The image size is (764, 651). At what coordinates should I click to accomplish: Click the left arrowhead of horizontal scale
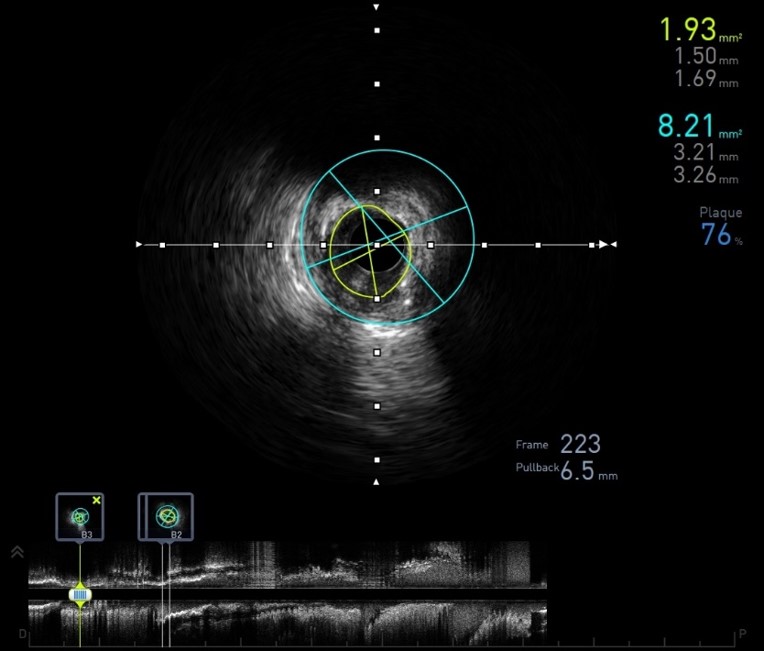click(140, 244)
